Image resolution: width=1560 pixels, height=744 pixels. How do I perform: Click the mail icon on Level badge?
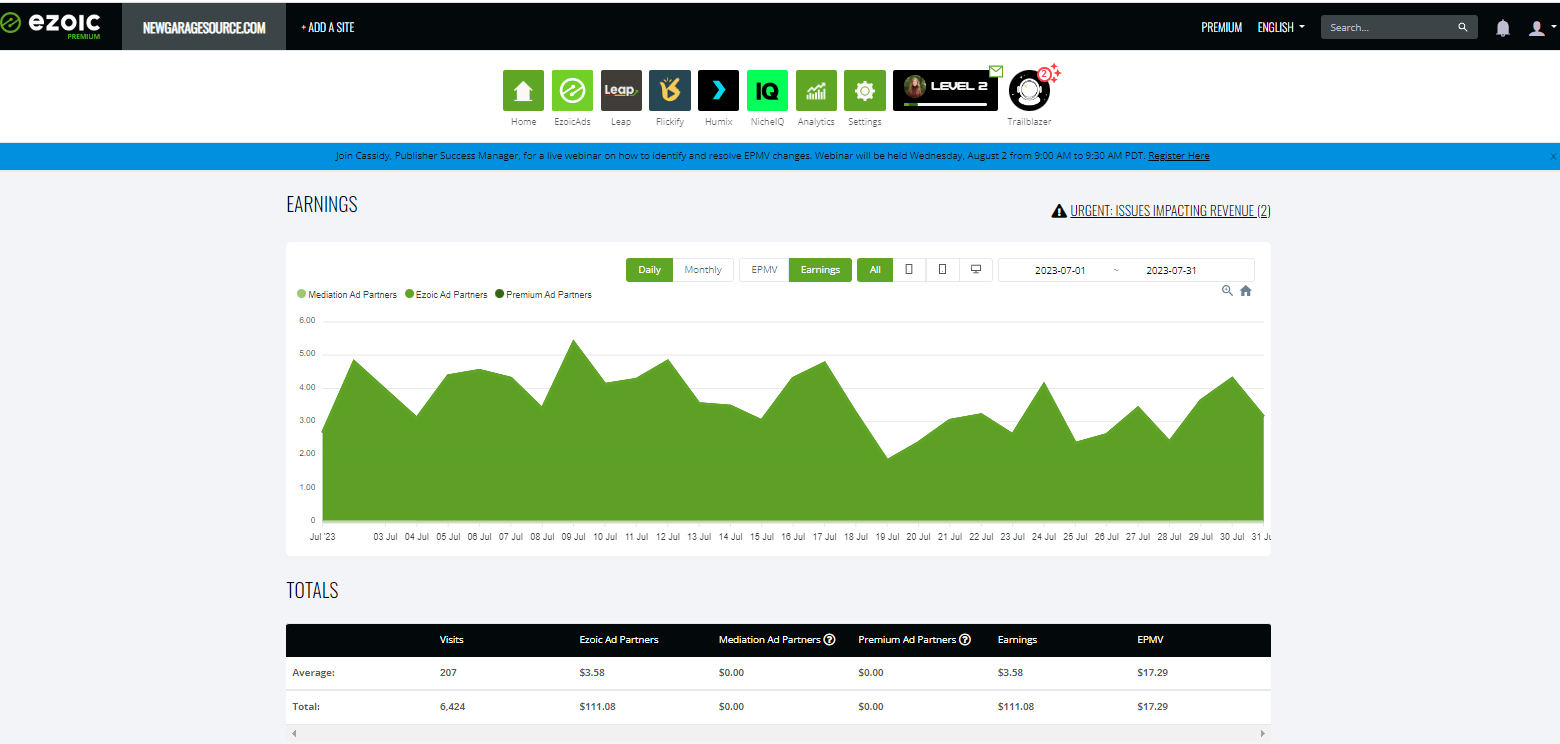(x=995, y=71)
